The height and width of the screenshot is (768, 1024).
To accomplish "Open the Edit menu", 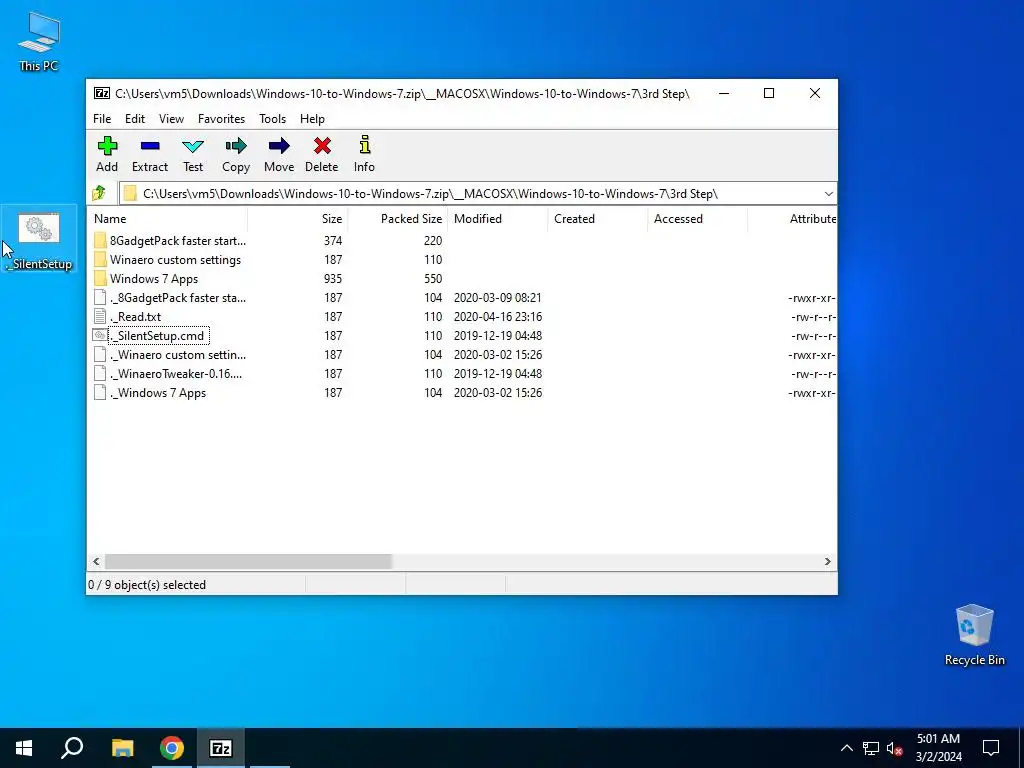I will tap(135, 119).
